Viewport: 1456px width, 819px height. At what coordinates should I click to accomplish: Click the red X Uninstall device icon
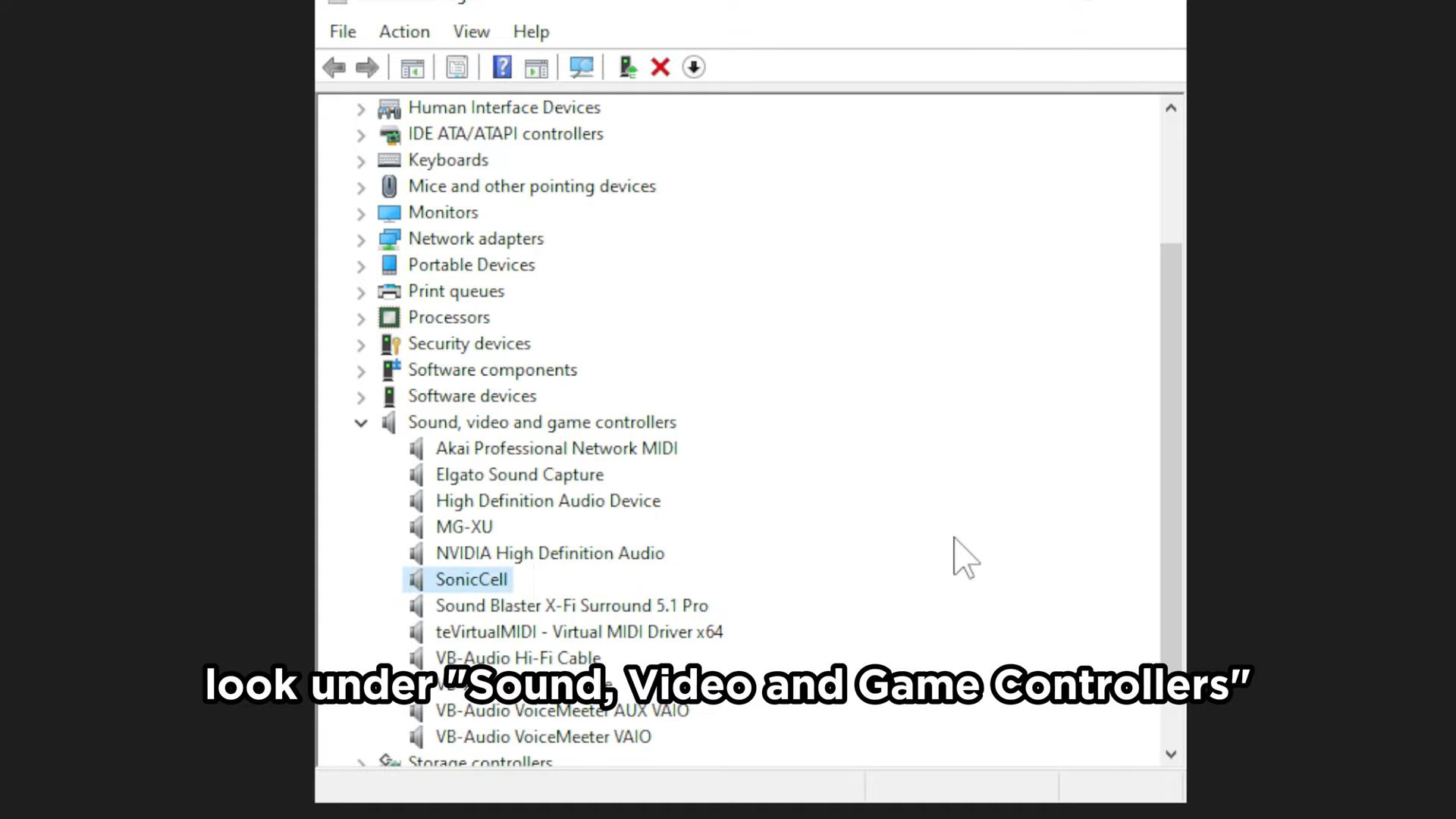tap(661, 67)
